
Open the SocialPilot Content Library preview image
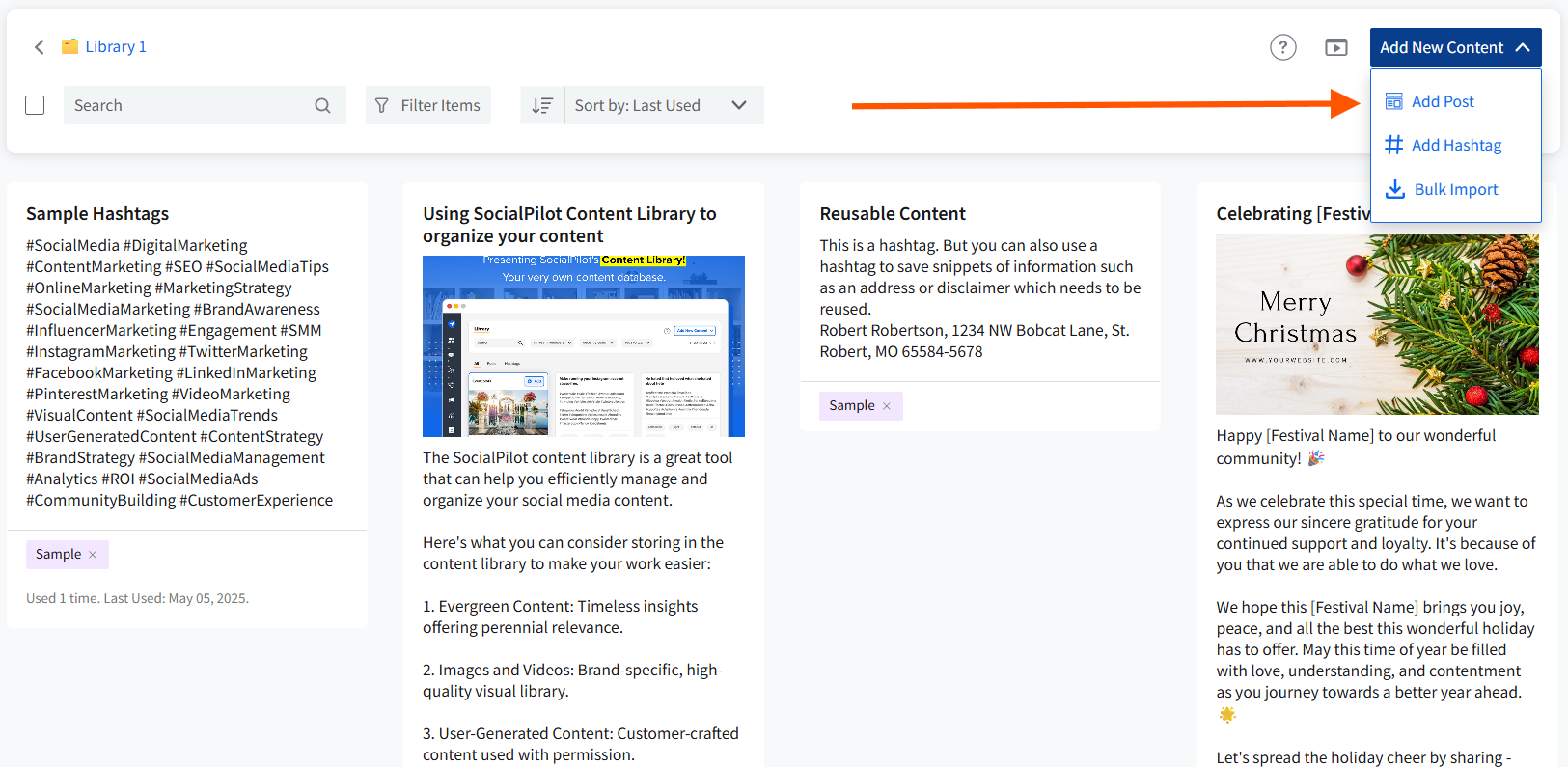point(584,346)
